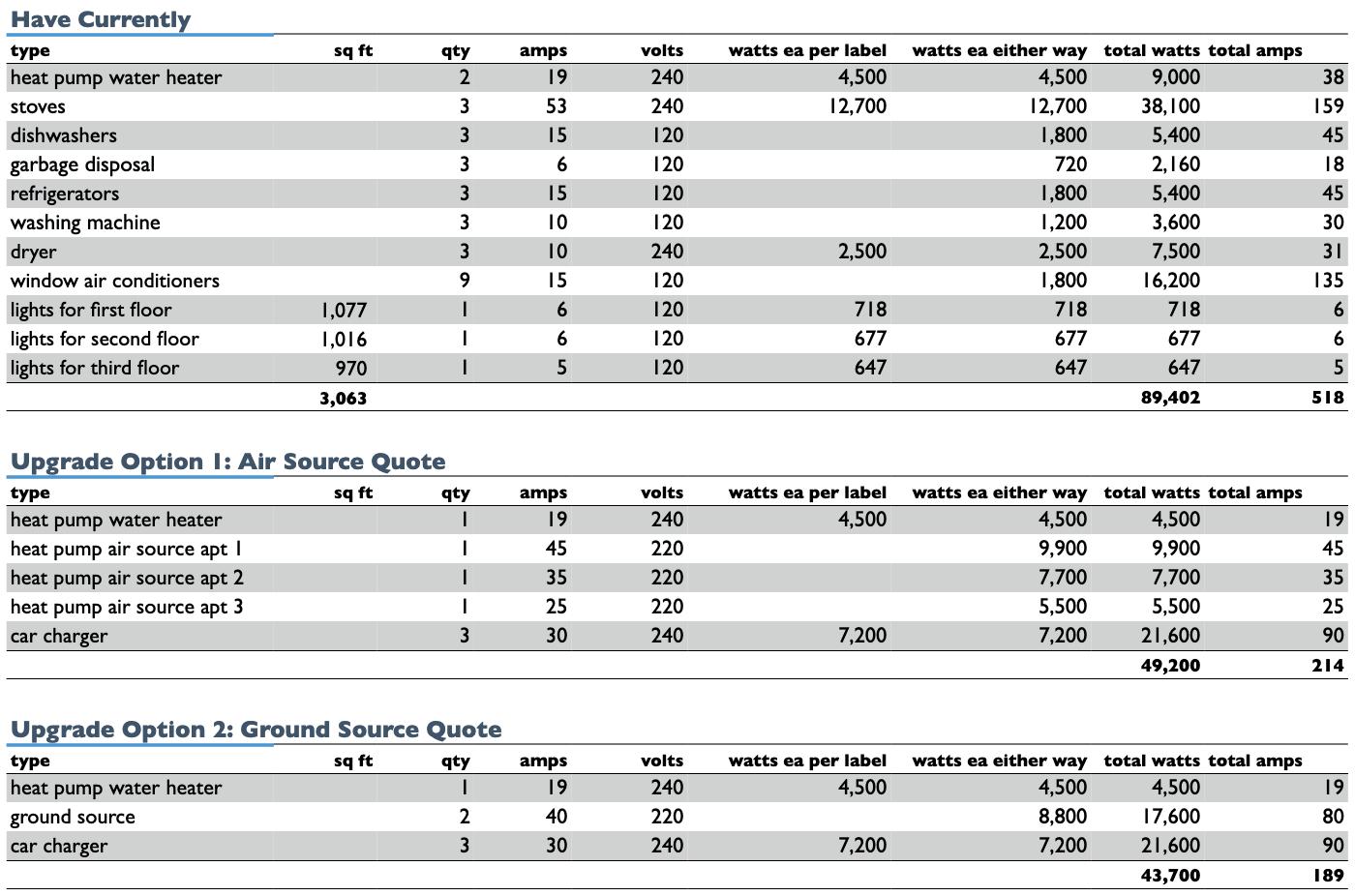Select the 'volts' header in first table

662,50
